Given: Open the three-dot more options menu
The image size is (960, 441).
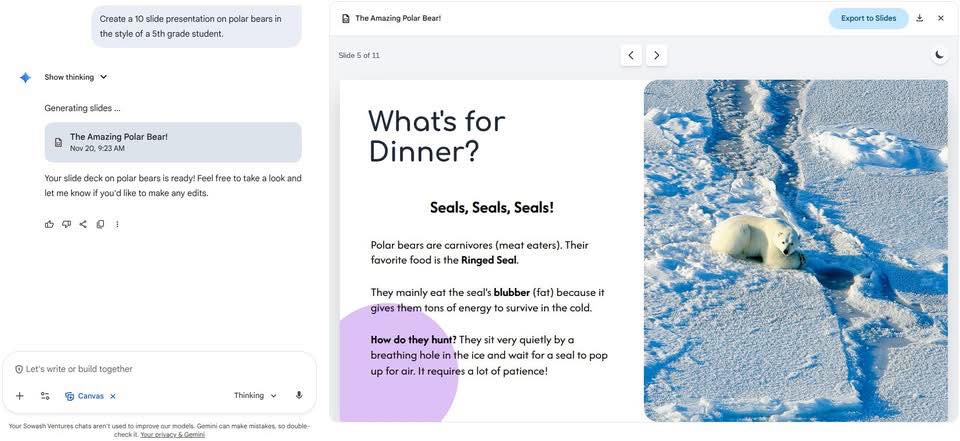Looking at the screenshot, I should (x=117, y=224).
